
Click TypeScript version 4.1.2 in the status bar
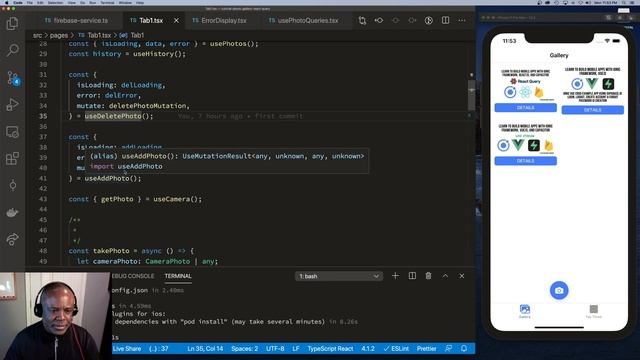368,349
